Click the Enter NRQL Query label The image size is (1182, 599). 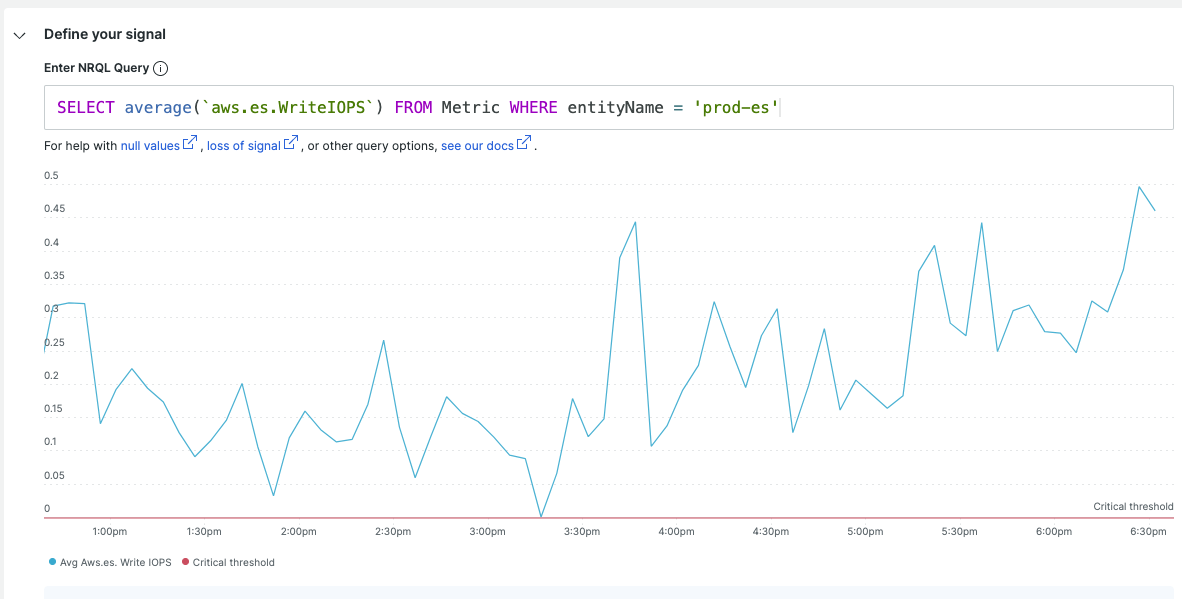96,68
